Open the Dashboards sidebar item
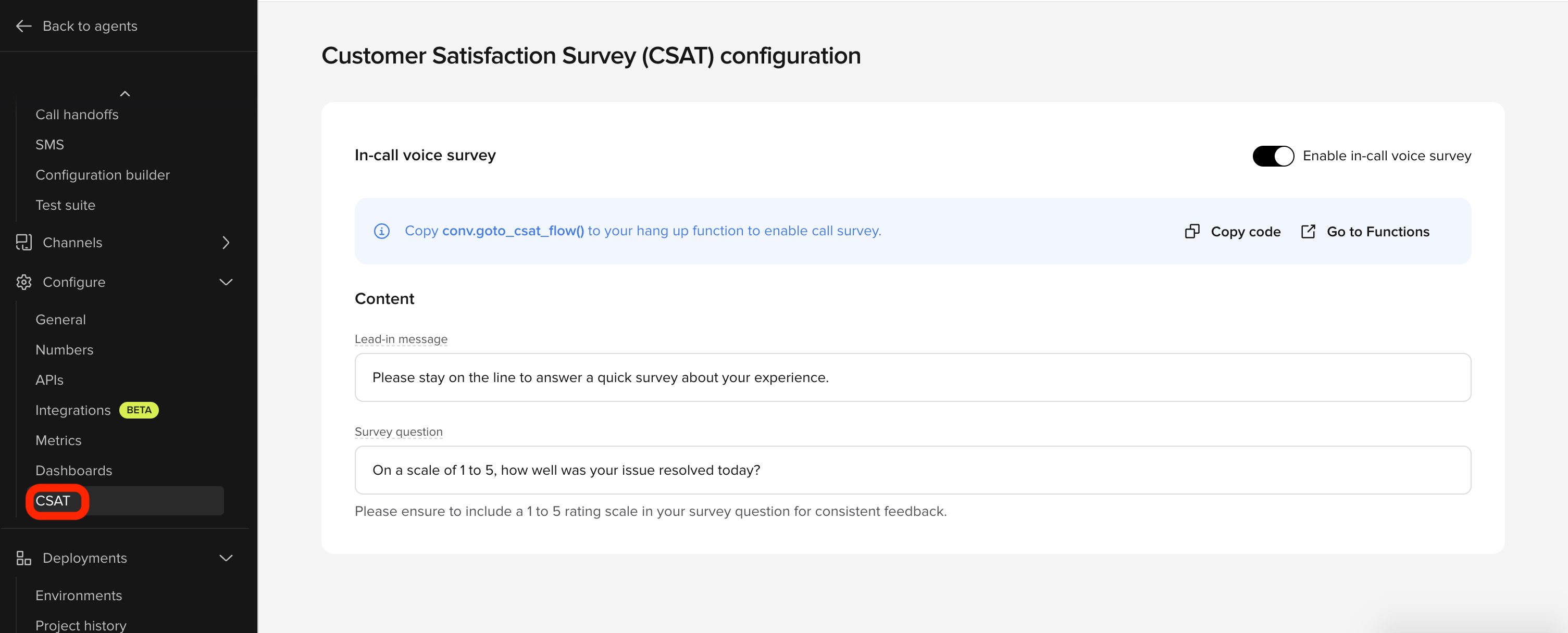The width and height of the screenshot is (1568, 633). click(73, 471)
